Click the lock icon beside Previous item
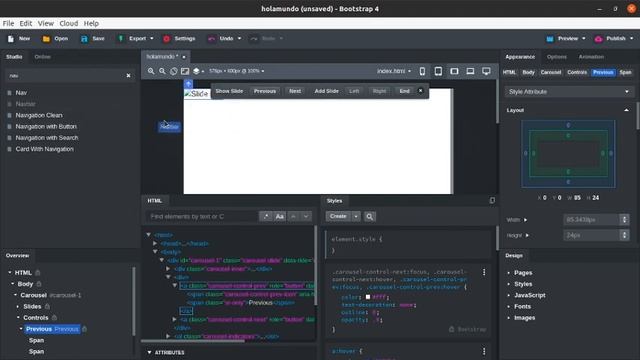The width and height of the screenshot is (640, 360). pyautogui.click(x=84, y=329)
